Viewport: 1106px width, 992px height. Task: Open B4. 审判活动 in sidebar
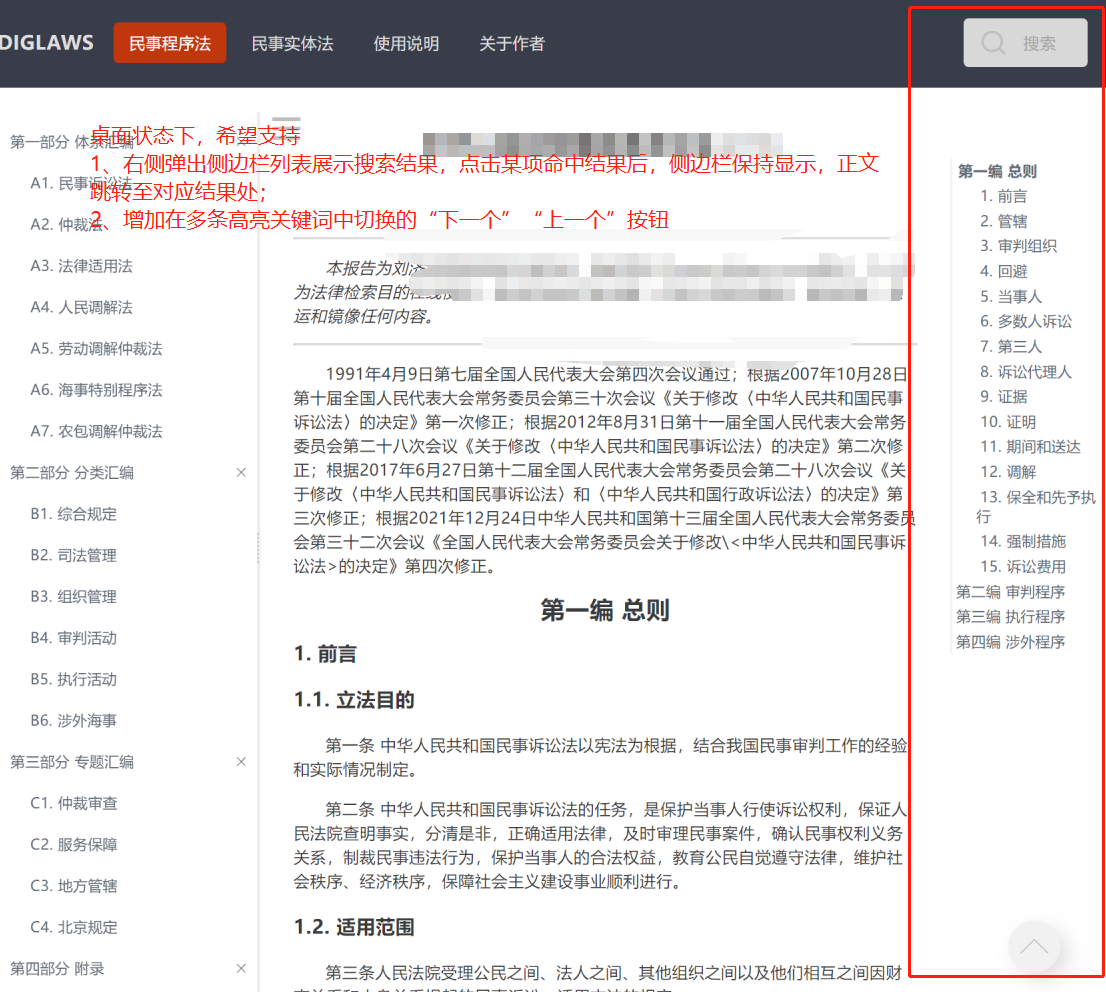coord(73,638)
